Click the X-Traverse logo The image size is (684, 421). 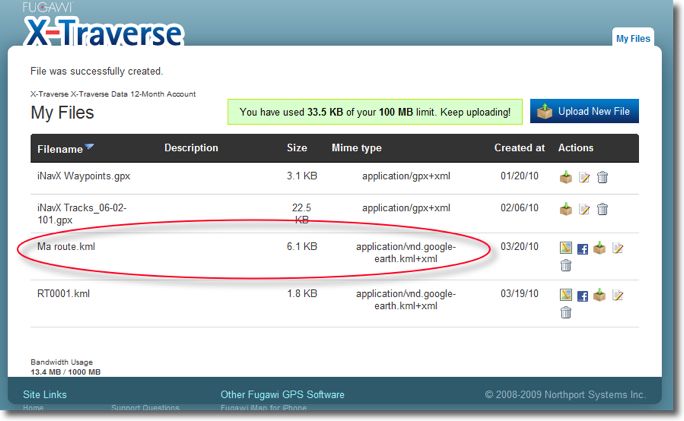103,31
